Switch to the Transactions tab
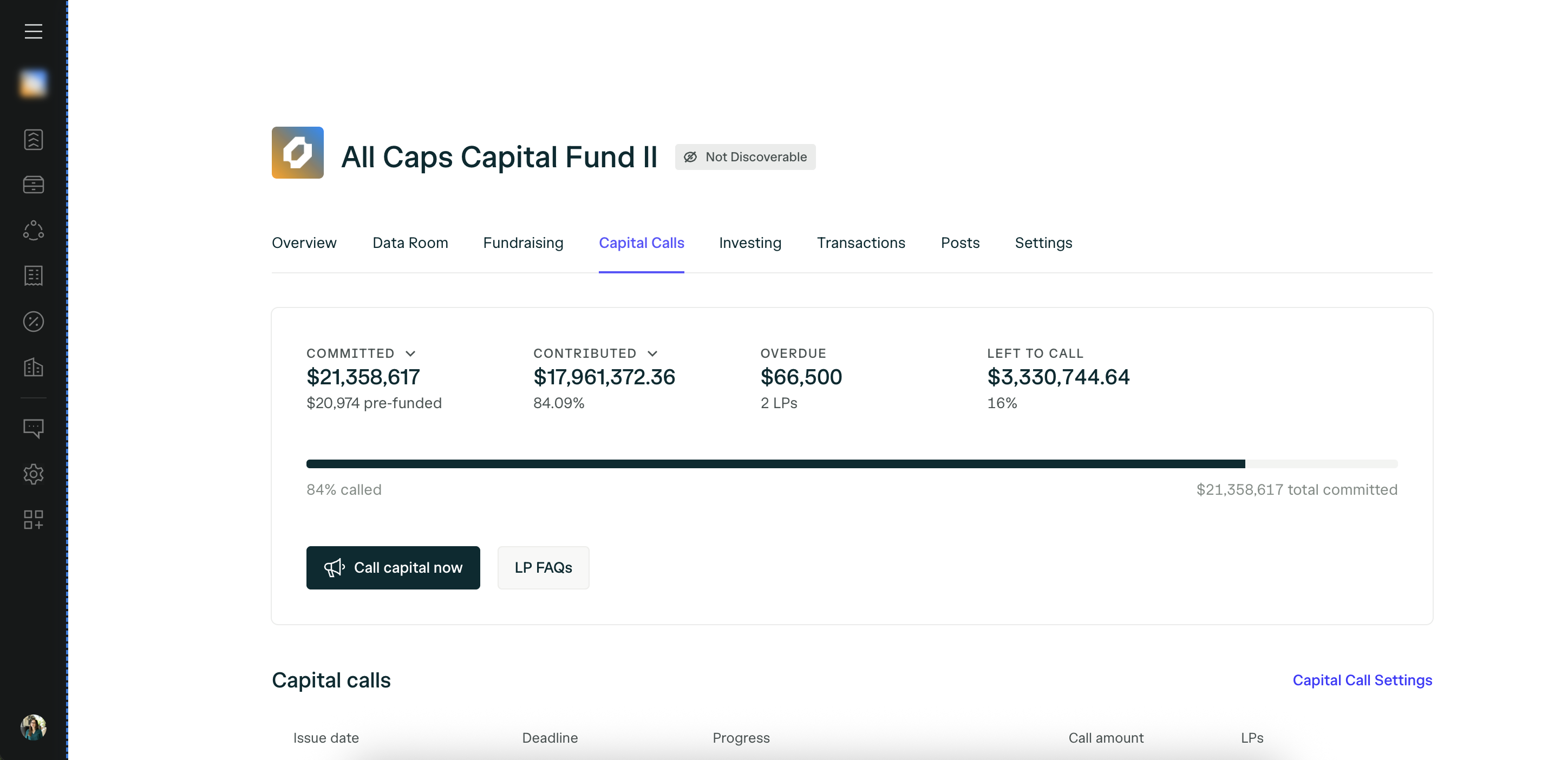The height and width of the screenshot is (760, 1568). (861, 243)
